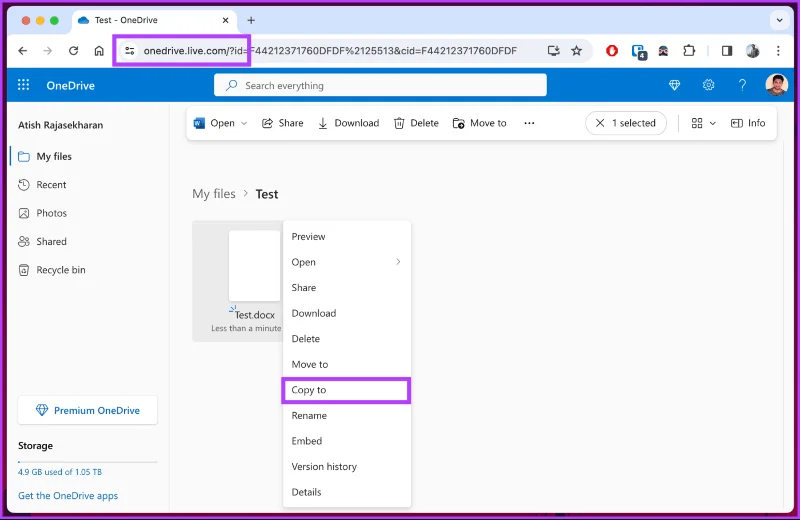Viewport: 800px width, 520px height.
Task: Open the Chrome three-dot menu
Action: tap(778, 51)
